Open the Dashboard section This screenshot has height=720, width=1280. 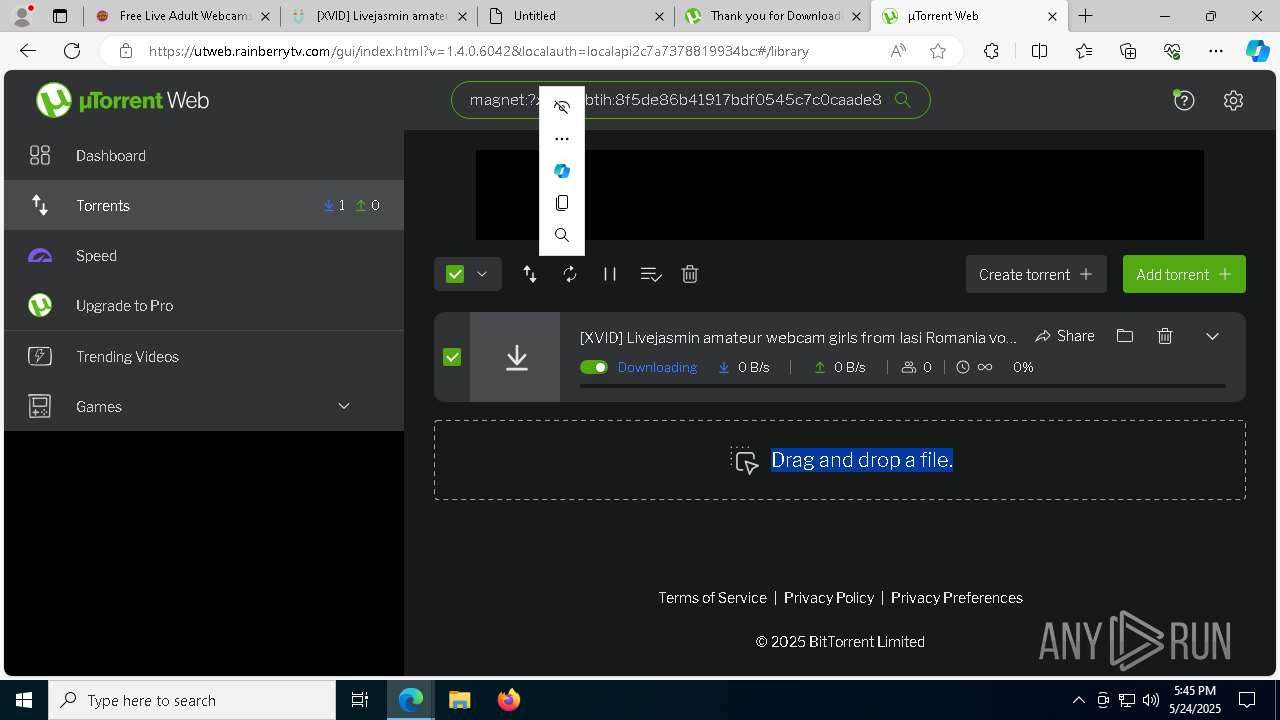tap(204, 155)
